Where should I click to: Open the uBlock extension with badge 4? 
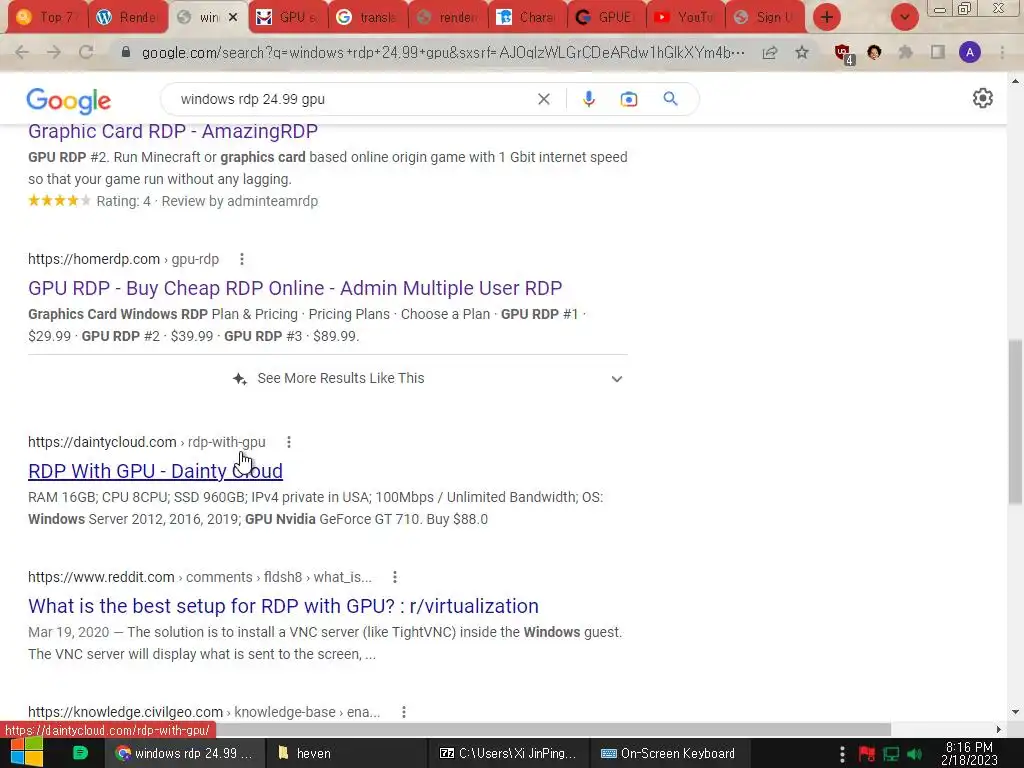pyautogui.click(x=843, y=54)
